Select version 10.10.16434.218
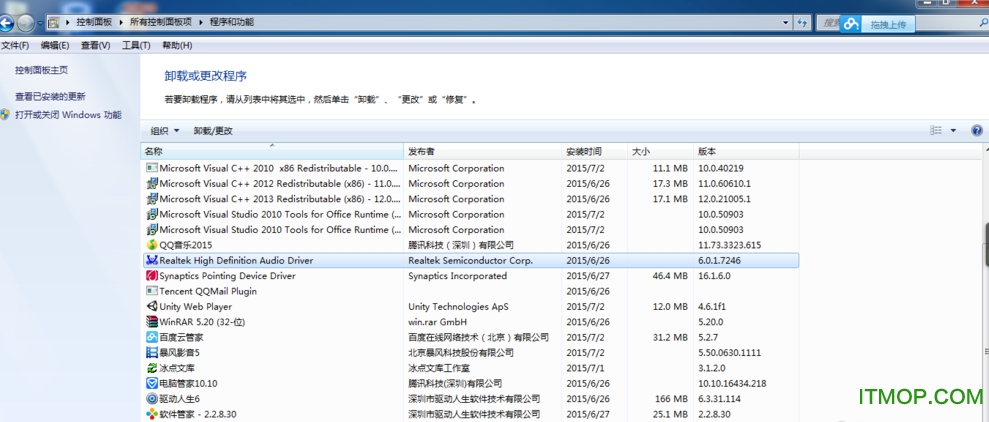The height and width of the screenshot is (422, 989). (x=732, y=383)
